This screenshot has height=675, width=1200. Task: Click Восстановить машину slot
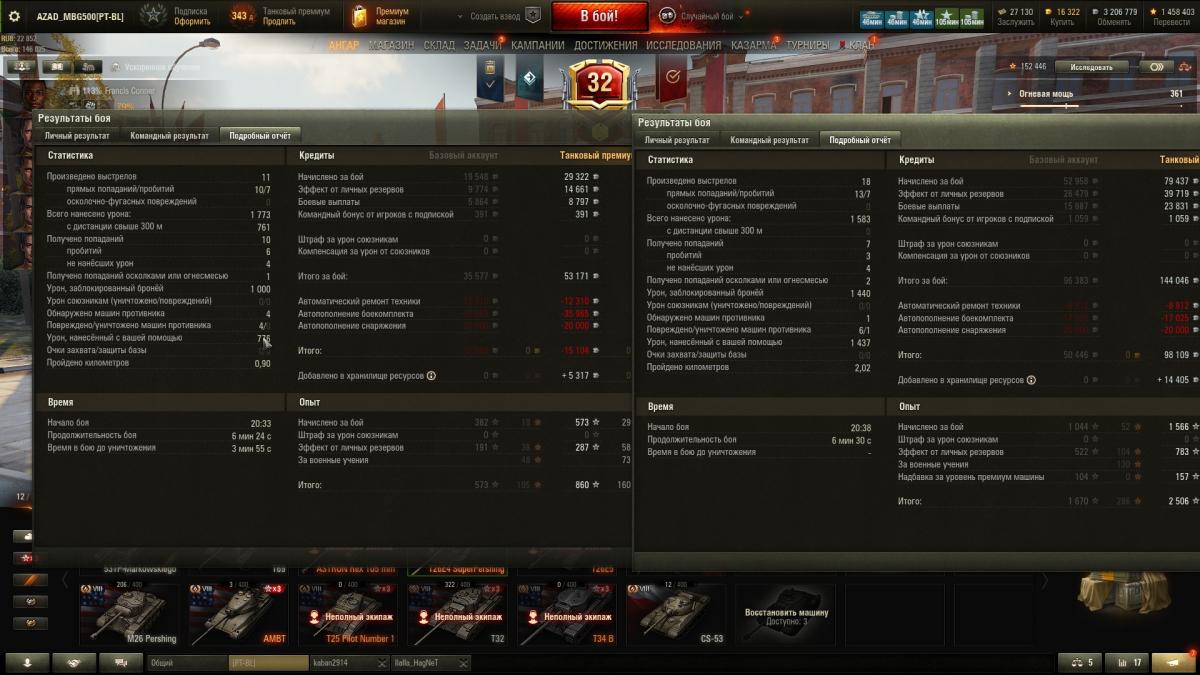784,613
